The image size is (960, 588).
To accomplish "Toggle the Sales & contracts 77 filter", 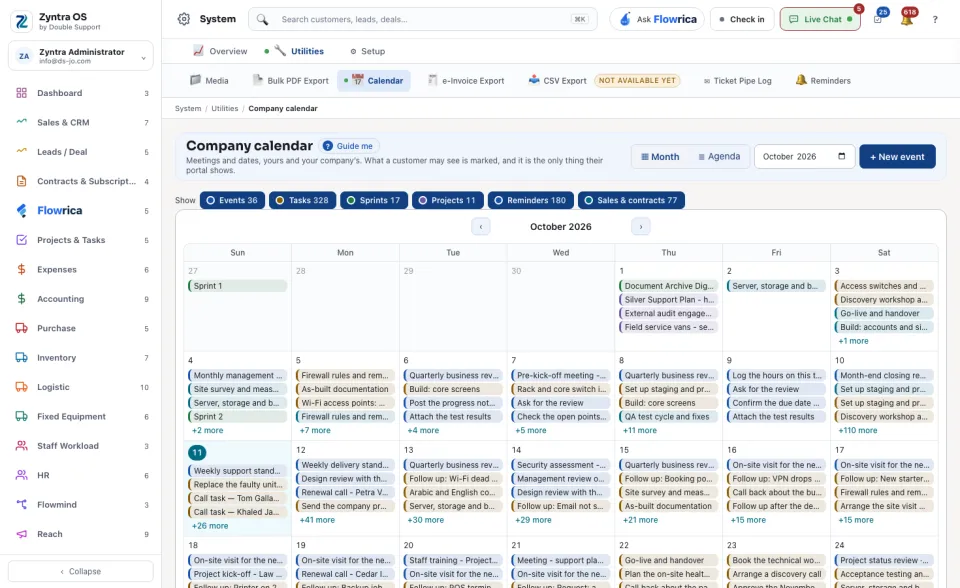I will click(x=631, y=200).
